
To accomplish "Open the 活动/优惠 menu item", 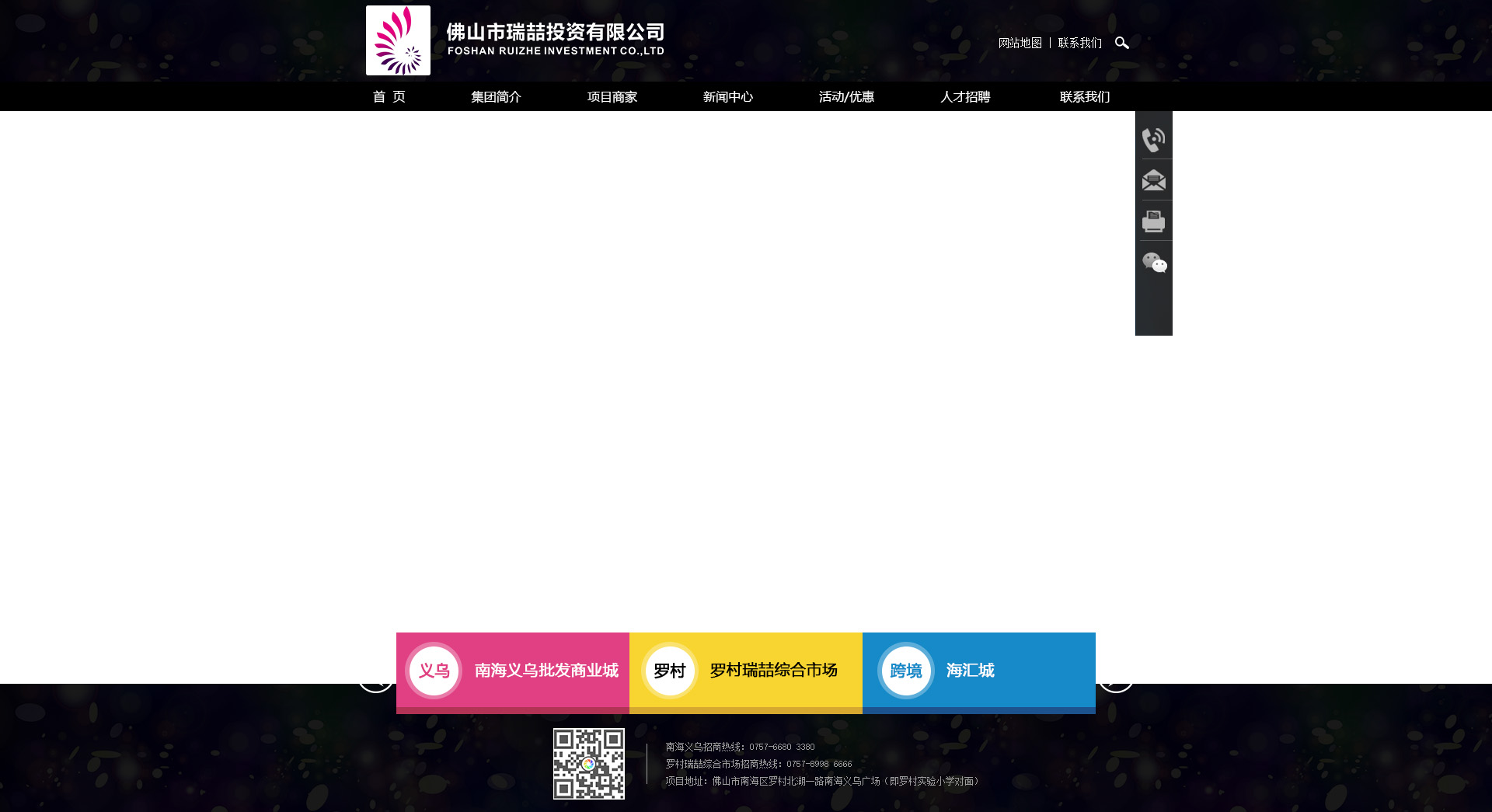I will (846, 96).
